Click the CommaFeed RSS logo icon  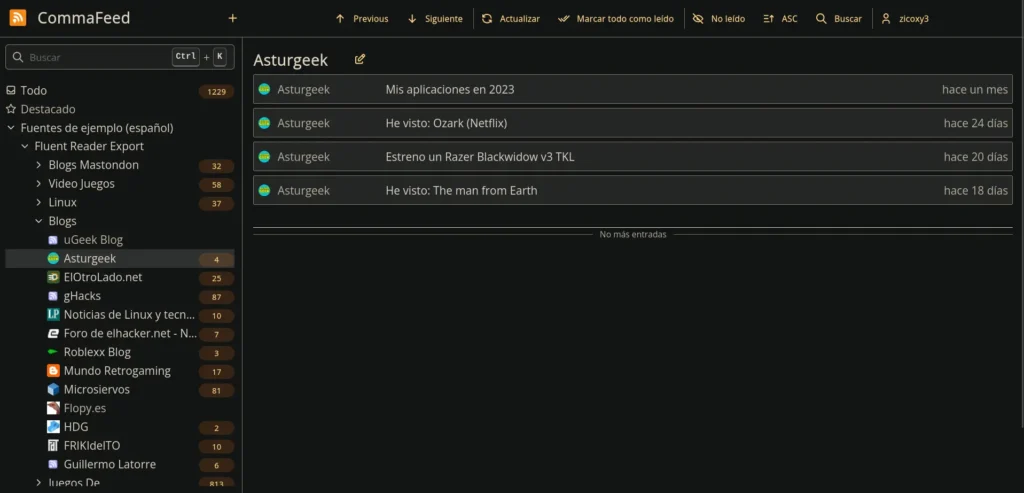point(18,18)
